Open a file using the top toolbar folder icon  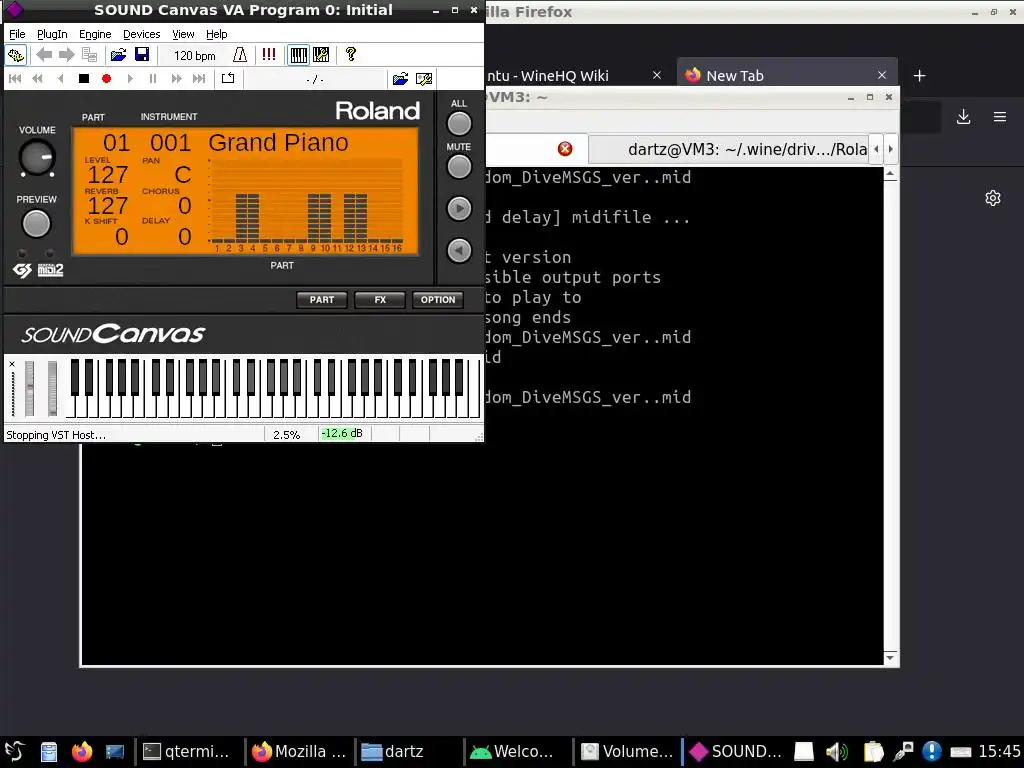(x=118, y=56)
